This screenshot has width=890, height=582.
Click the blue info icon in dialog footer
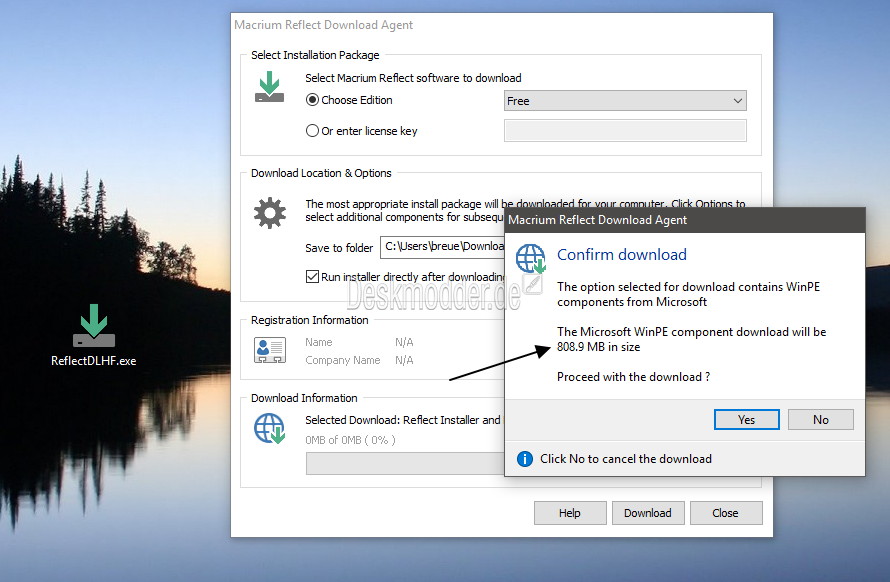(524, 459)
